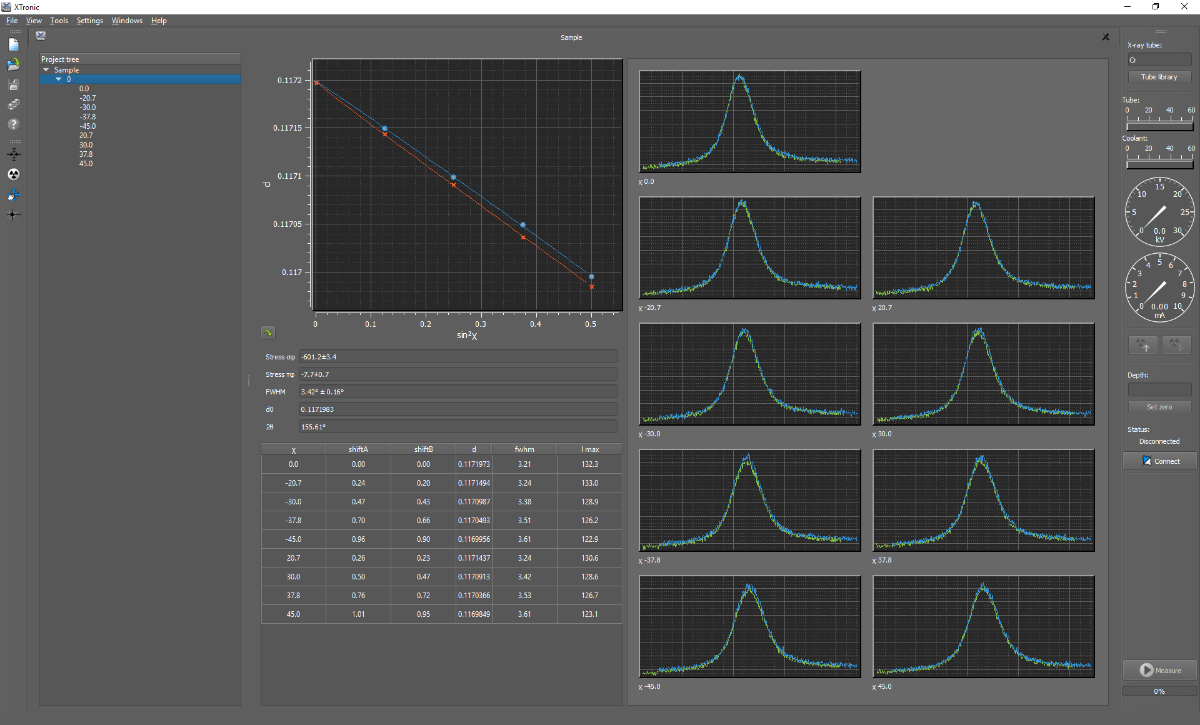
Task: Close the Sample panel with the X icon
Action: (1105, 37)
